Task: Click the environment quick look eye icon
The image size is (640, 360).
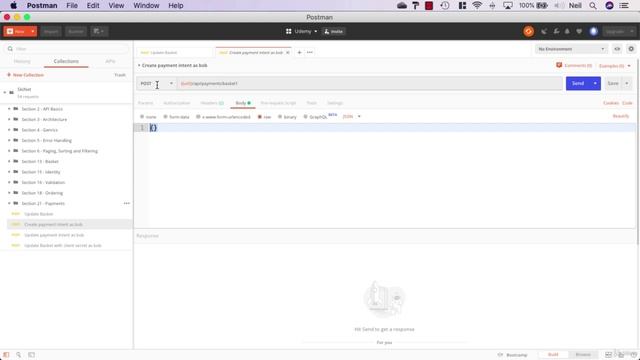Action: (x=617, y=49)
